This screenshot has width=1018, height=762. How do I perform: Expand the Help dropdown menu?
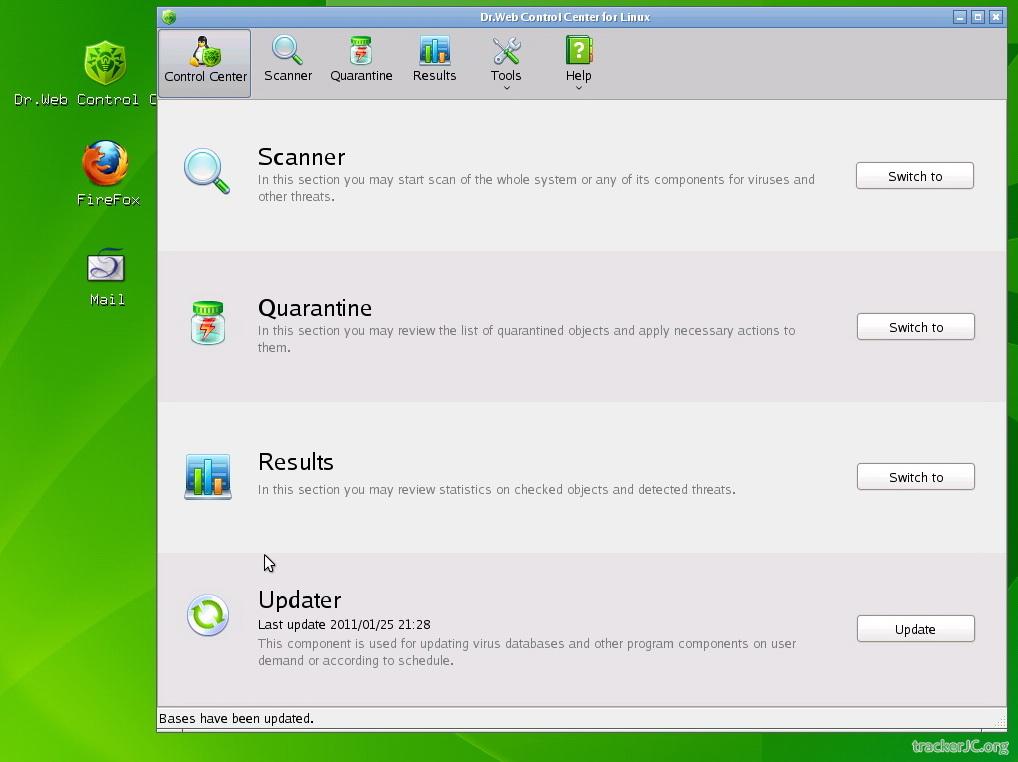579,62
